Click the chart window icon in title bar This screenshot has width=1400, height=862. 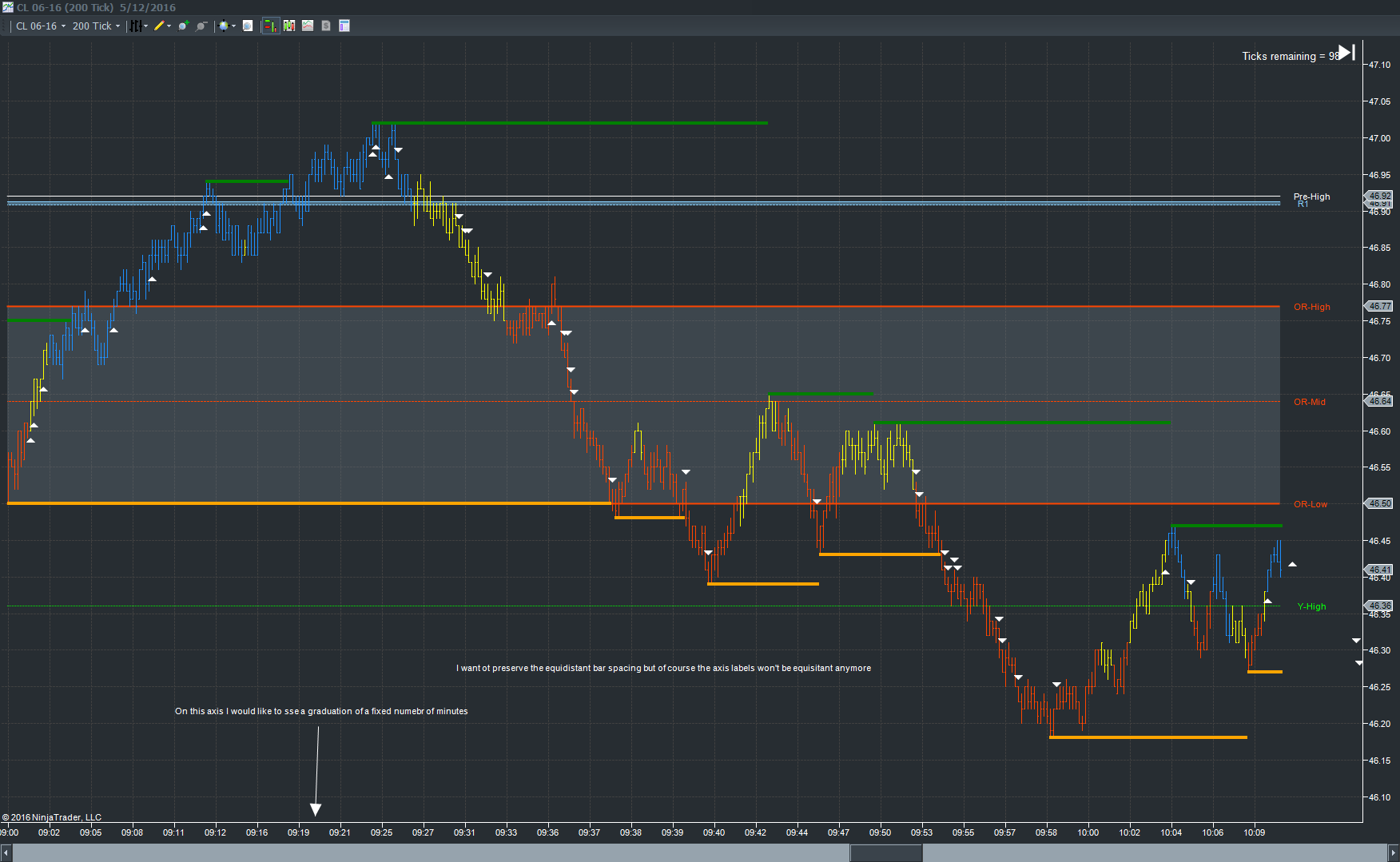(x=7, y=7)
